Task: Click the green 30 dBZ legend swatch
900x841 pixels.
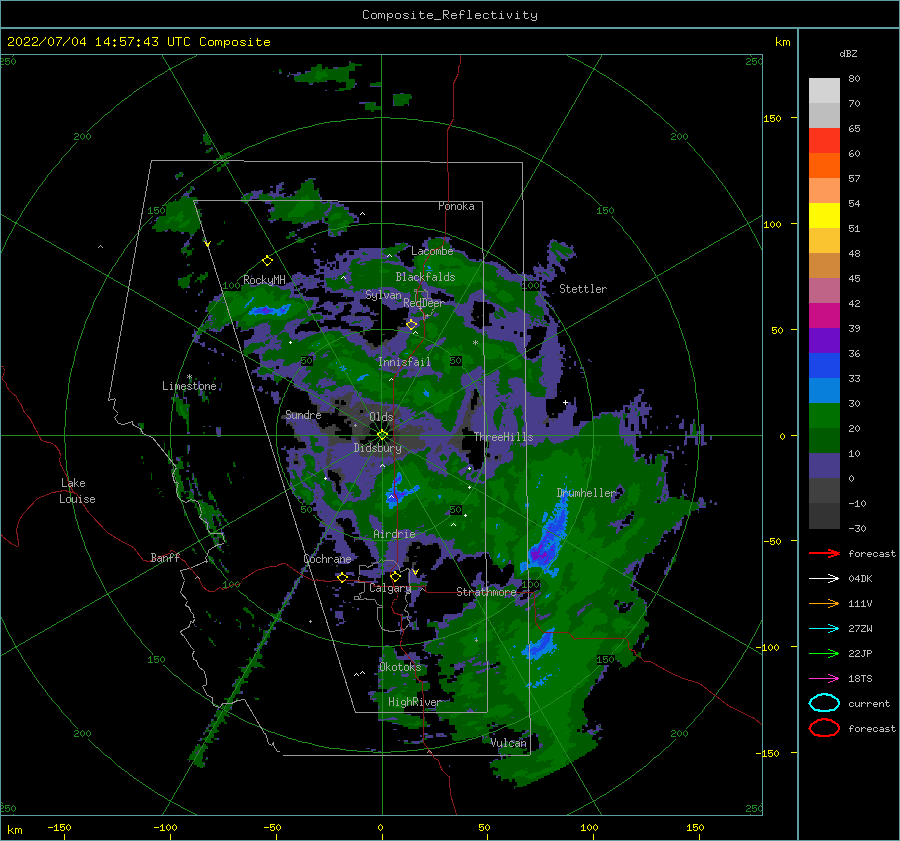Action: (824, 415)
